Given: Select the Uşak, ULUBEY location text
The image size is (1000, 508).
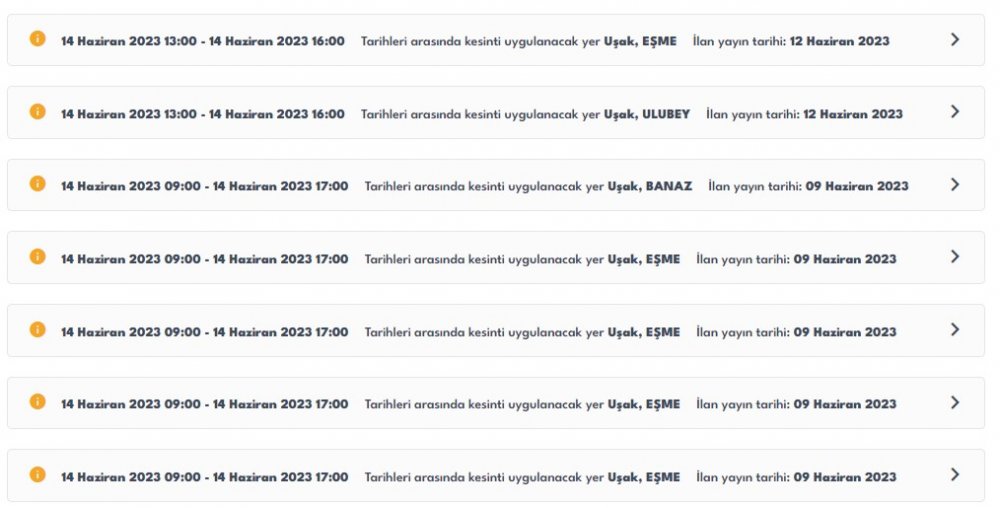Looking at the screenshot, I should point(647,114).
